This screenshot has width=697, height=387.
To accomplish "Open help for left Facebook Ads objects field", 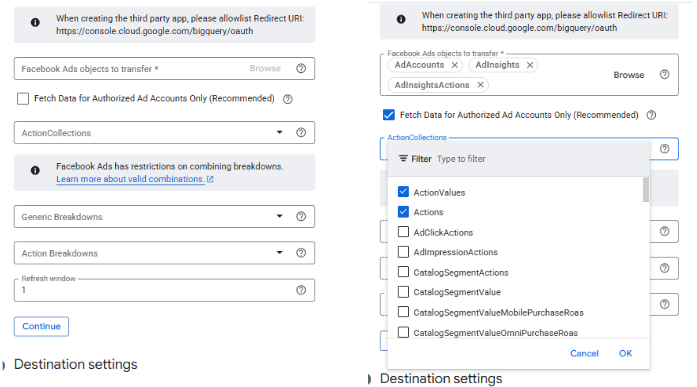I will point(301,68).
